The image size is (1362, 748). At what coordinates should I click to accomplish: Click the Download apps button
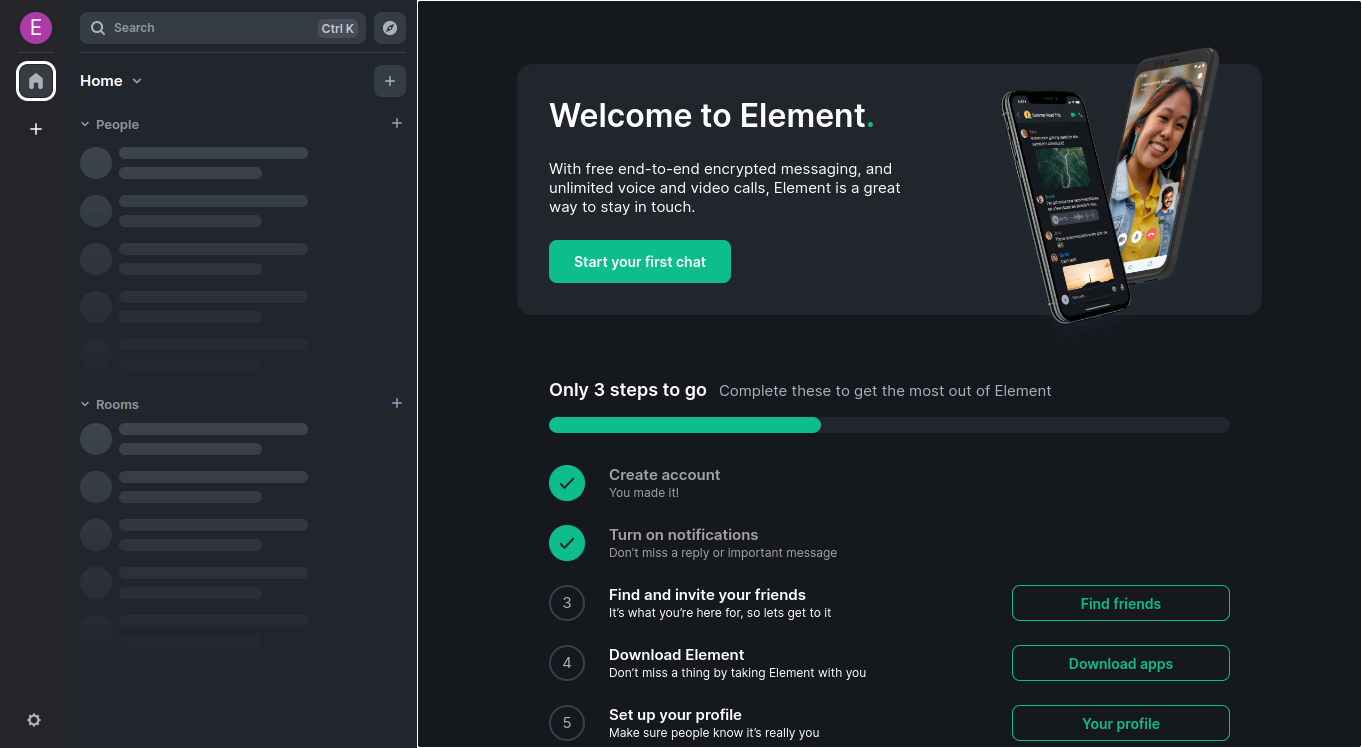1121,663
